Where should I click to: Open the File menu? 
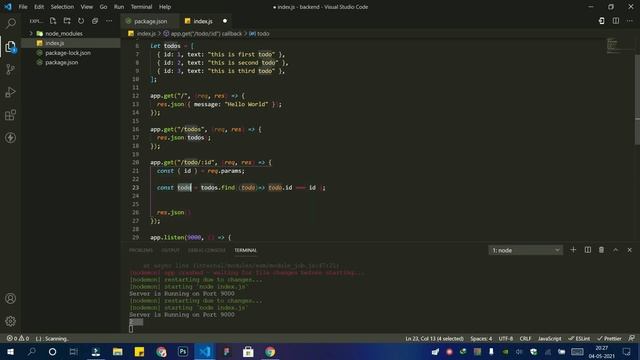pyautogui.click(x=23, y=7)
